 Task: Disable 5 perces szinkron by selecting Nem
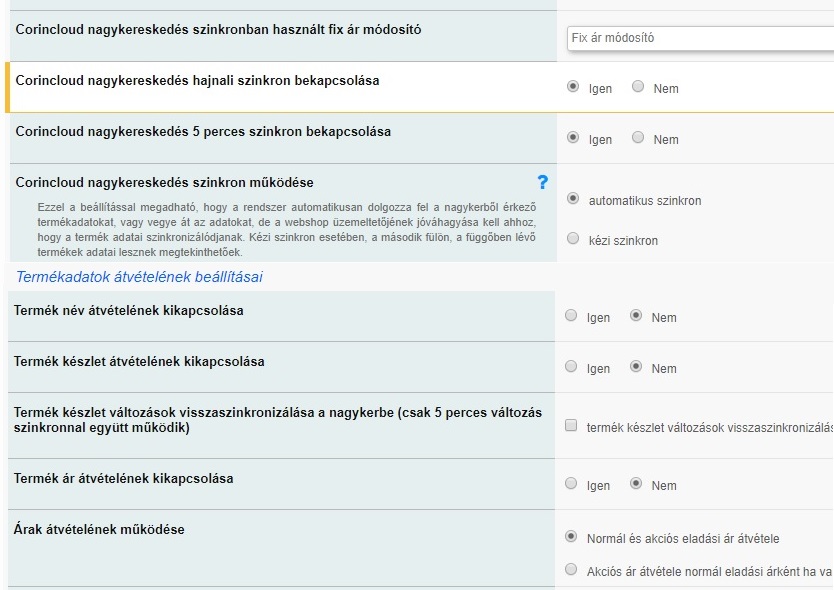click(637, 139)
